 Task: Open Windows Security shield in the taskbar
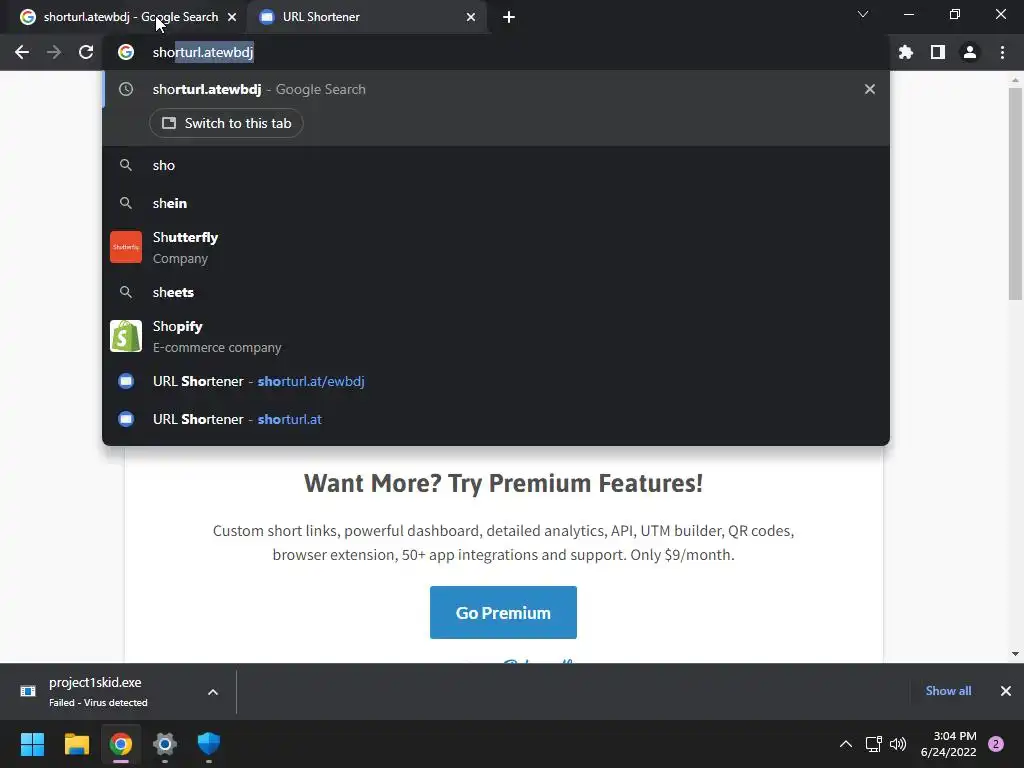pos(209,744)
